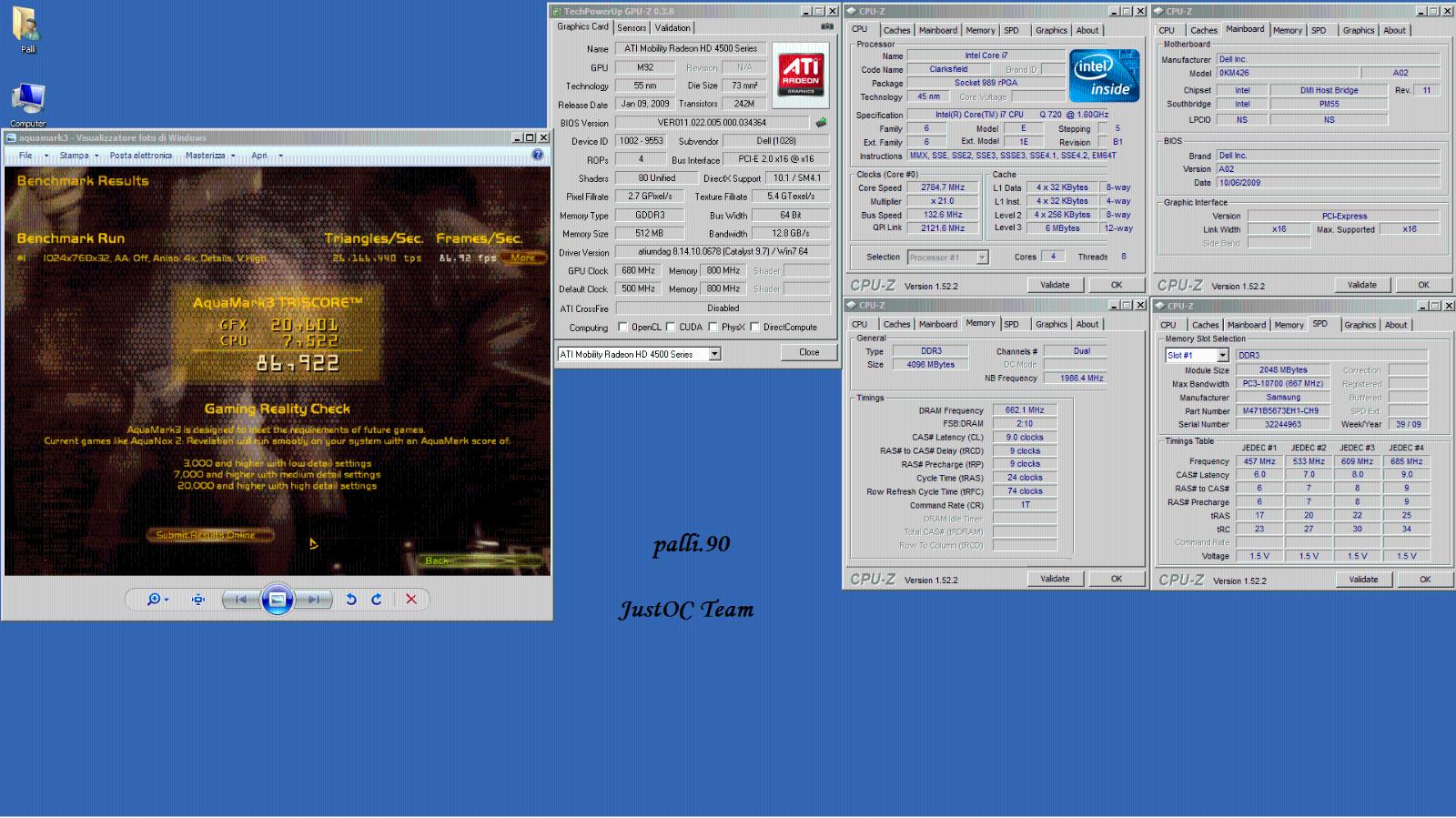Enable the OpenCL checkbox

[x=622, y=328]
